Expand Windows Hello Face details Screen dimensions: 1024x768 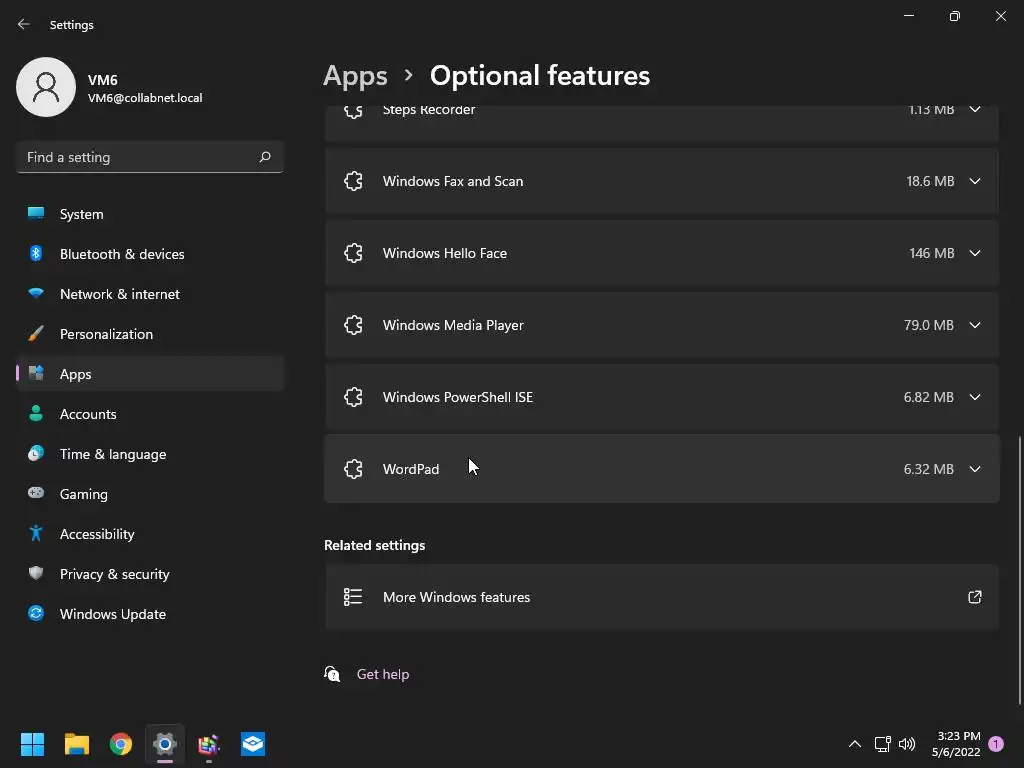[974, 253]
